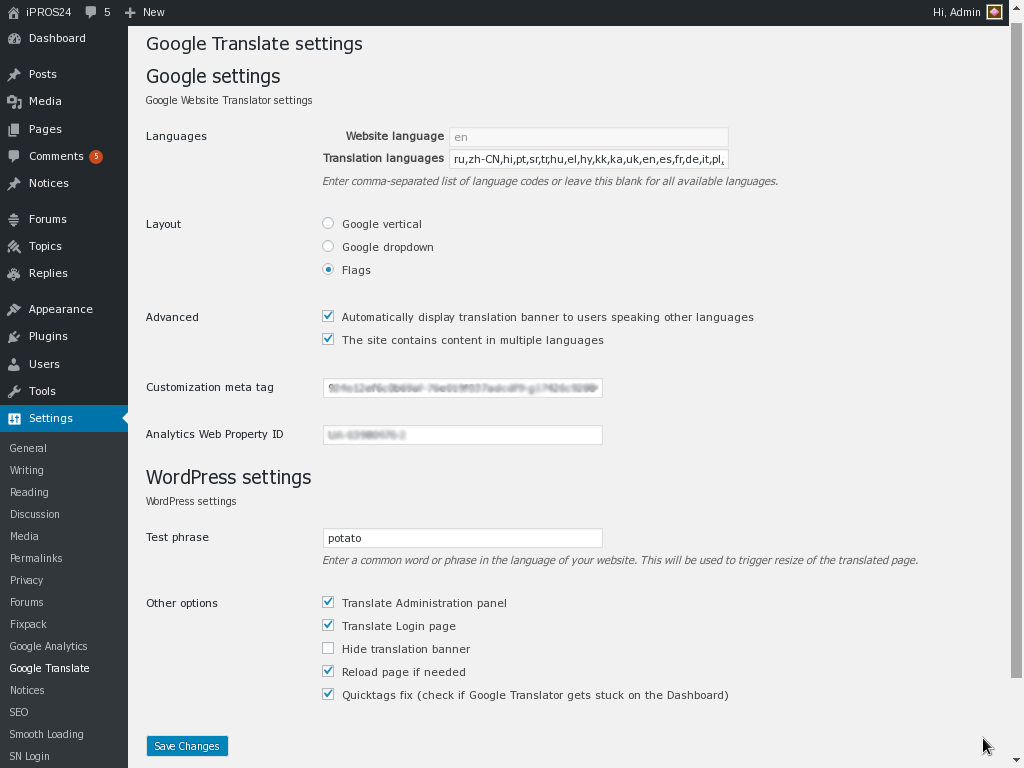Open the Hi, Admin account menu

point(966,12)
